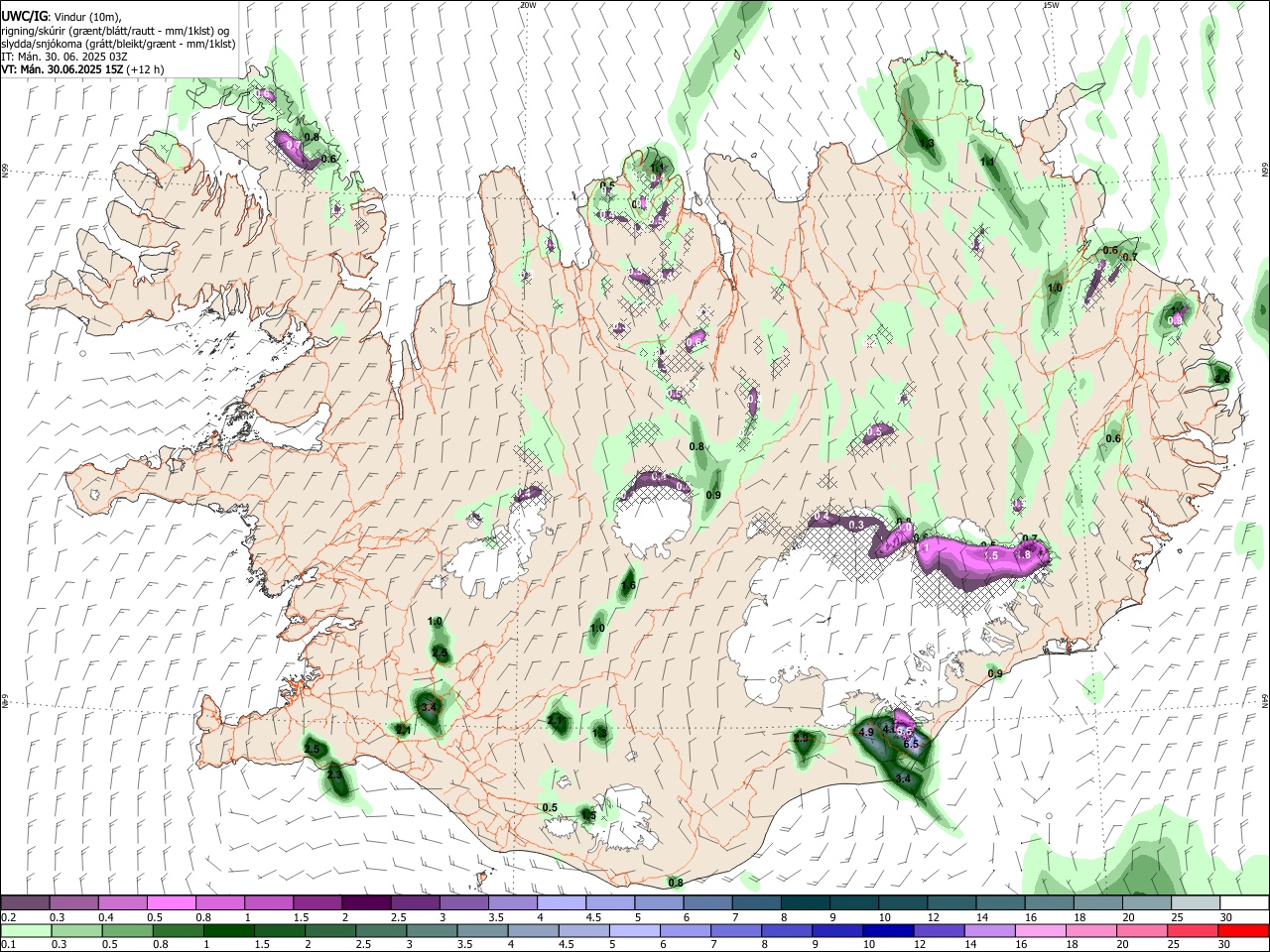
Task: Select the black 6.5 value on the blue patch
Action: tap(913, 743)
